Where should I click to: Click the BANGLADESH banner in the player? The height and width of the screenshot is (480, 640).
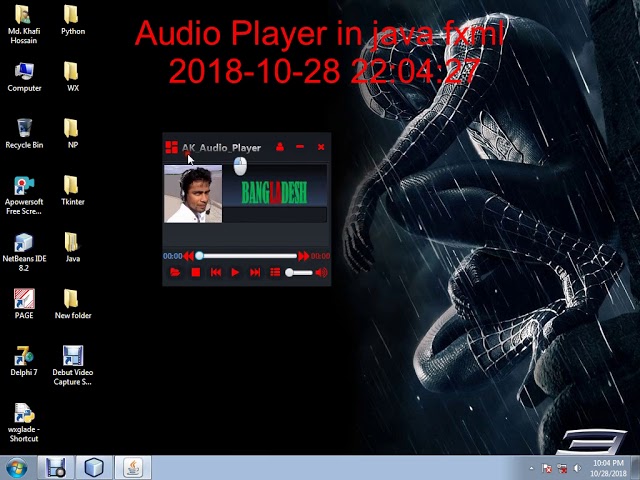275,193
